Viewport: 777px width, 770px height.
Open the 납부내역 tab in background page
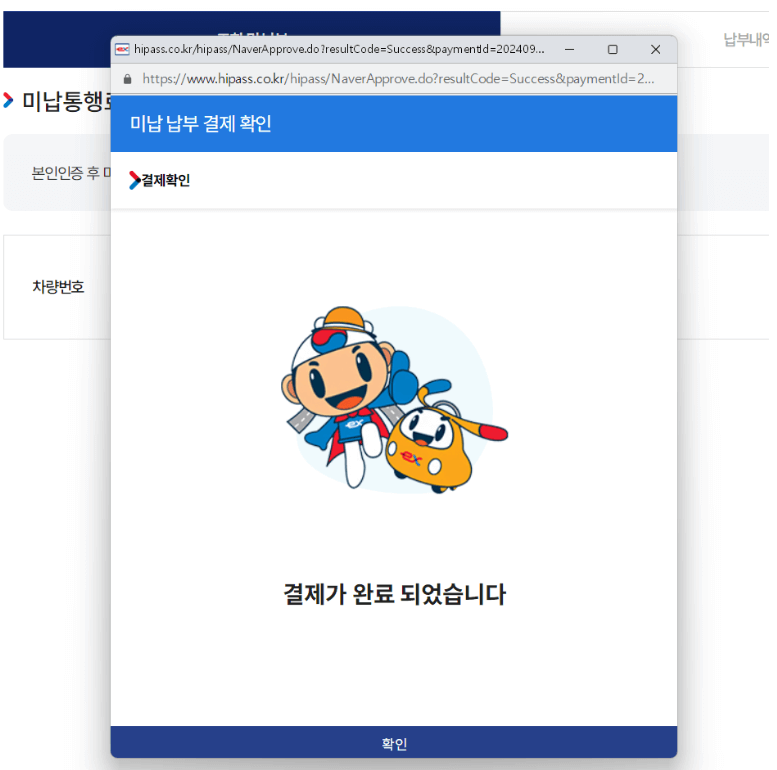click(745, 40)
